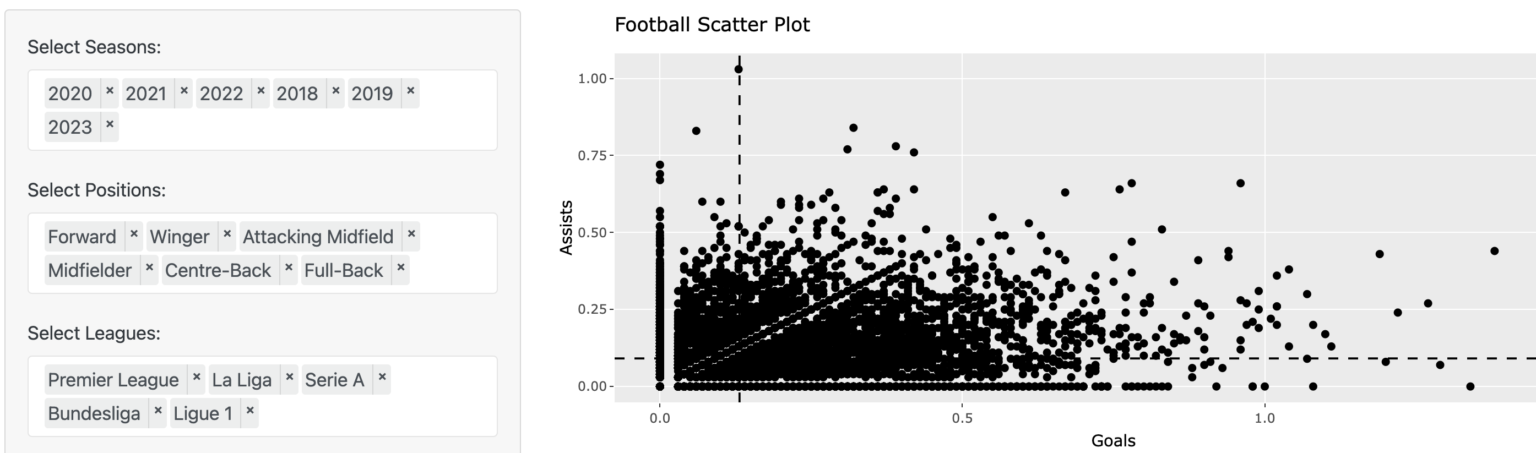Remove the La Liga league tag
This screenshot has width=1536, height=453.
click(290, 378)
